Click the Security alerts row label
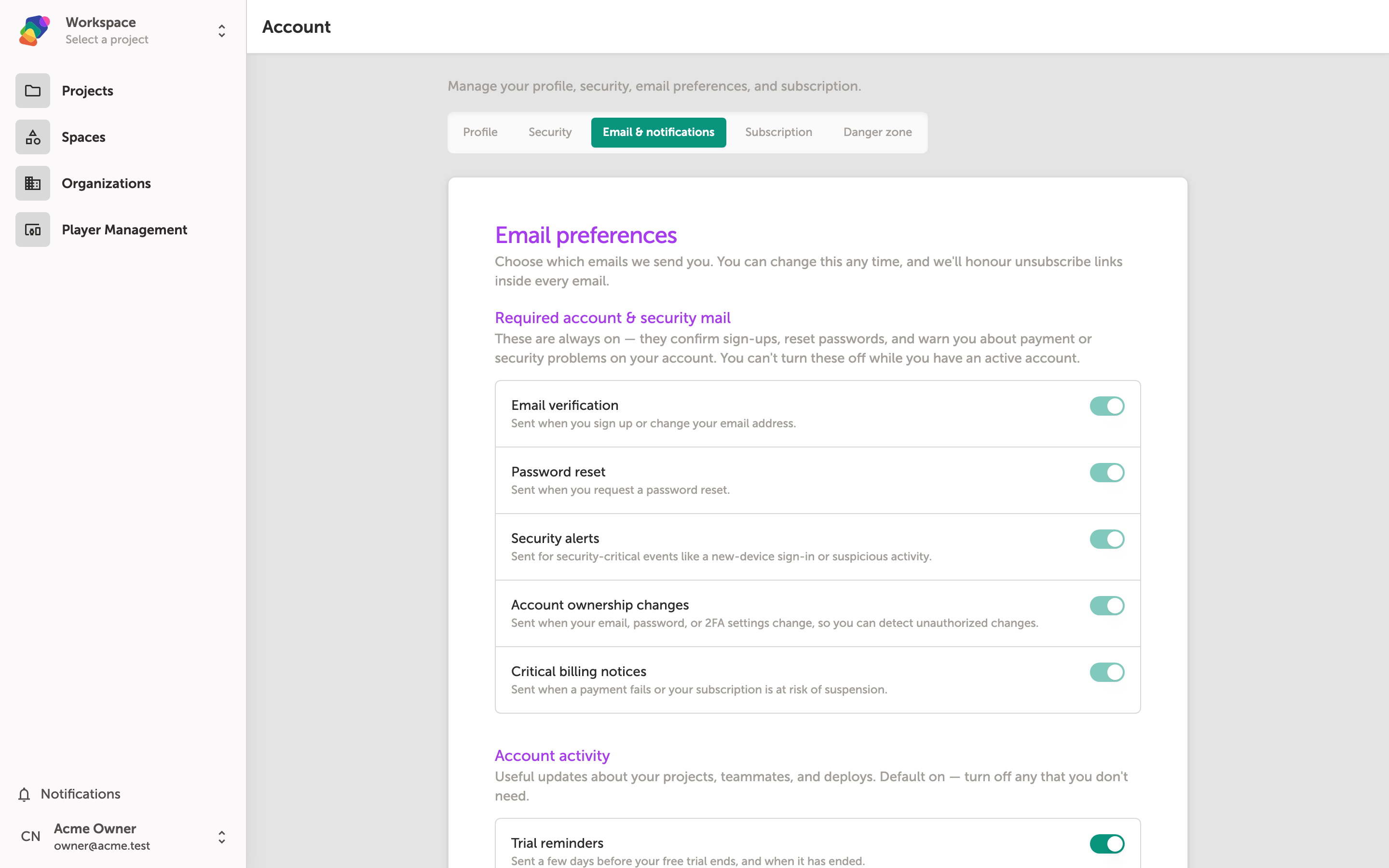This screenshot has width=1389, height=868. tap(555, 539)
